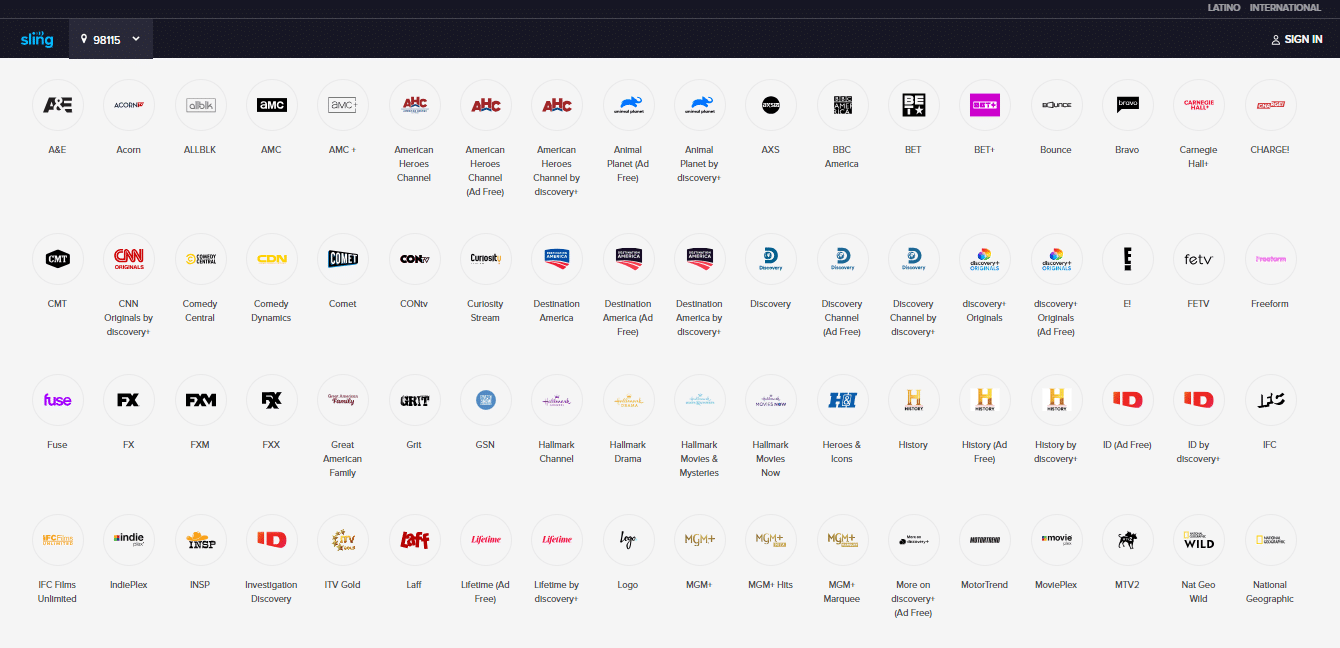
Task: Click the Discovery Channel (Ad Free) logo
Action: tap(842, 259)
